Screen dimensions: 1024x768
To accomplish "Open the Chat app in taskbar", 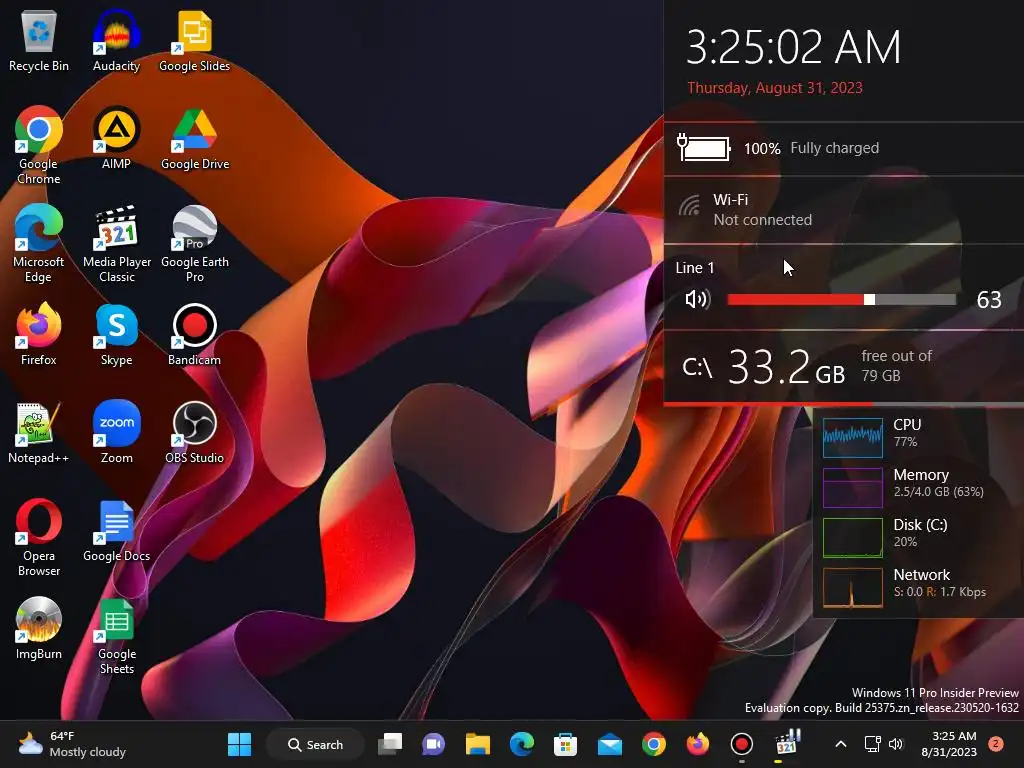I will pyautogui.click(x=434, y=744).
